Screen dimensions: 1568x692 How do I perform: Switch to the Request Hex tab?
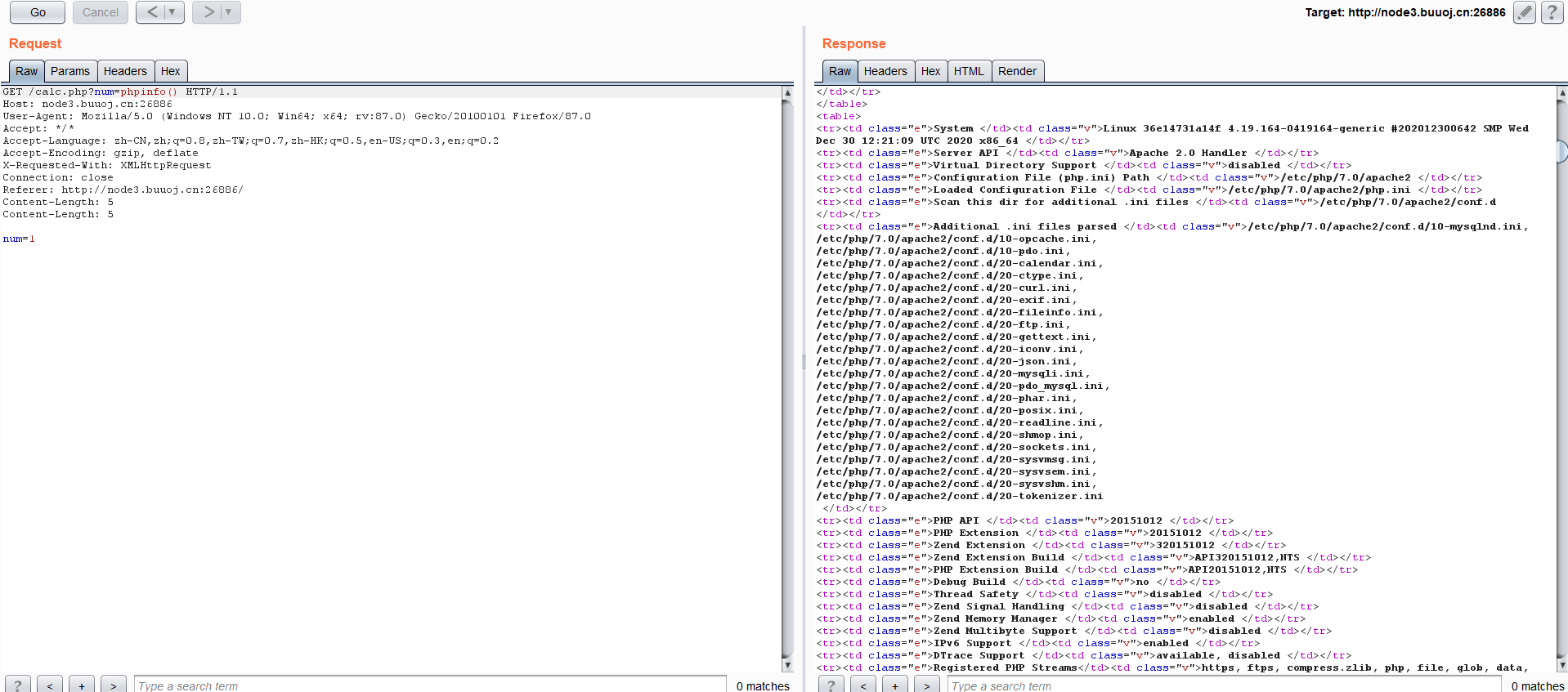pyautogui.click(x=170, y=71)
